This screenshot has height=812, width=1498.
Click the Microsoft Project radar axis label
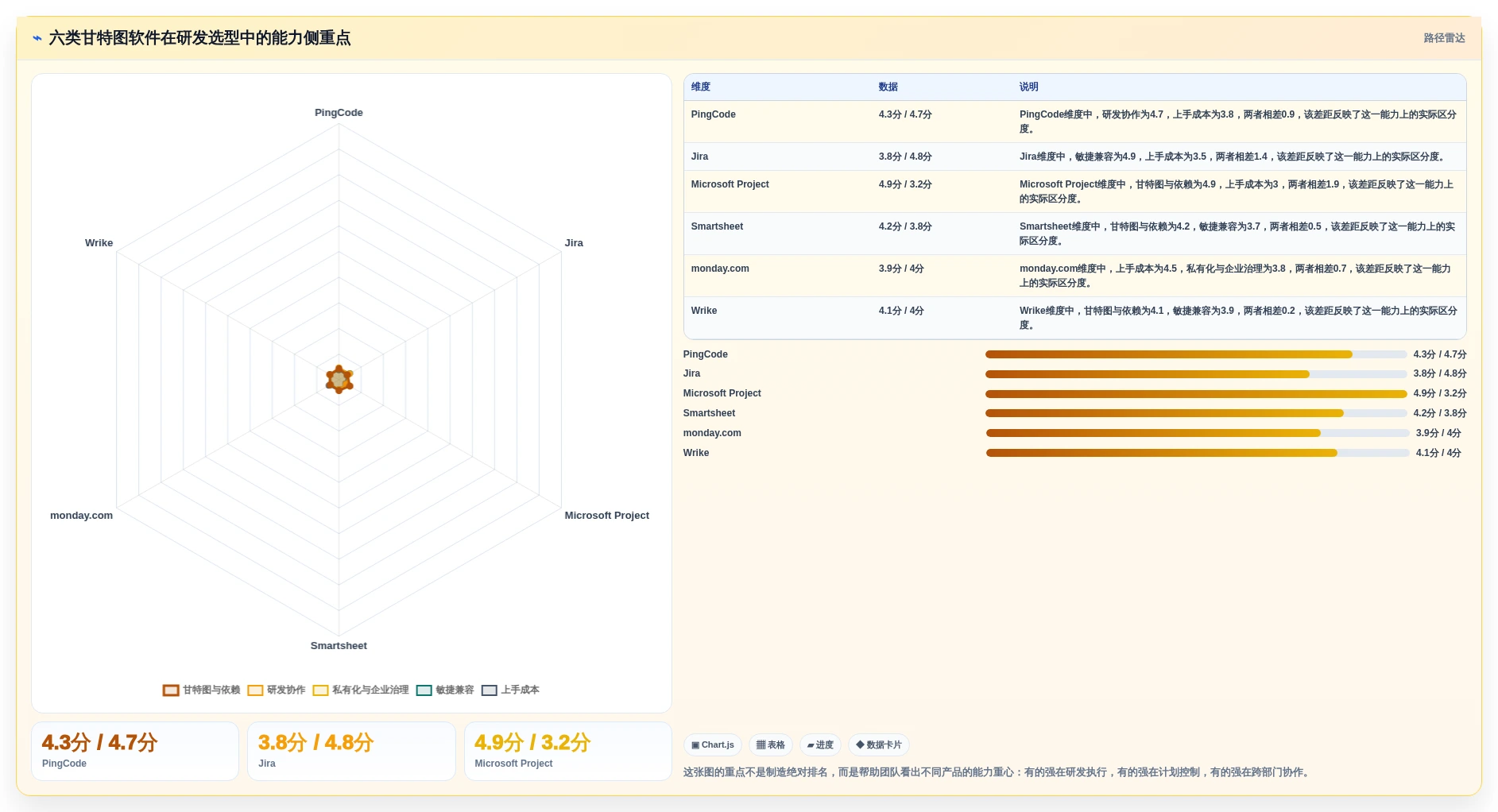click(x=606, y=516)
